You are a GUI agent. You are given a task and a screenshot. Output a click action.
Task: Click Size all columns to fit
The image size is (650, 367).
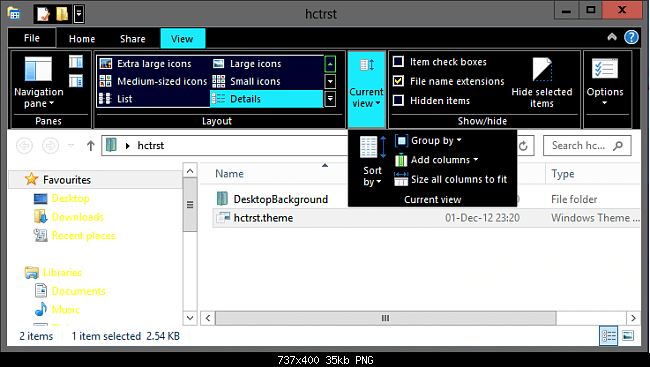(451, 179)
